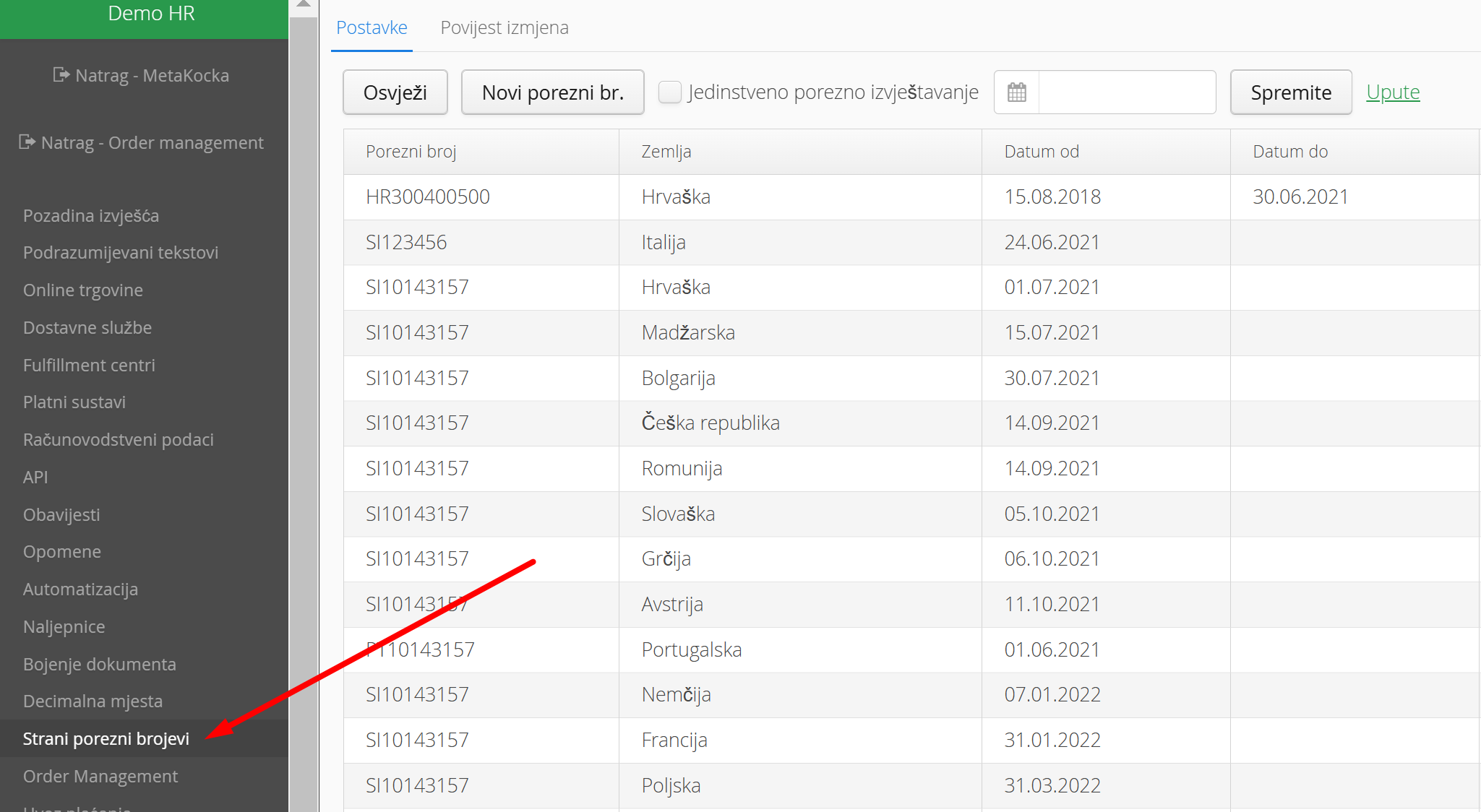Viewport: 1481px width, 812px height.
Task: Click the Datum od column header
Action: pos(1041,152)
